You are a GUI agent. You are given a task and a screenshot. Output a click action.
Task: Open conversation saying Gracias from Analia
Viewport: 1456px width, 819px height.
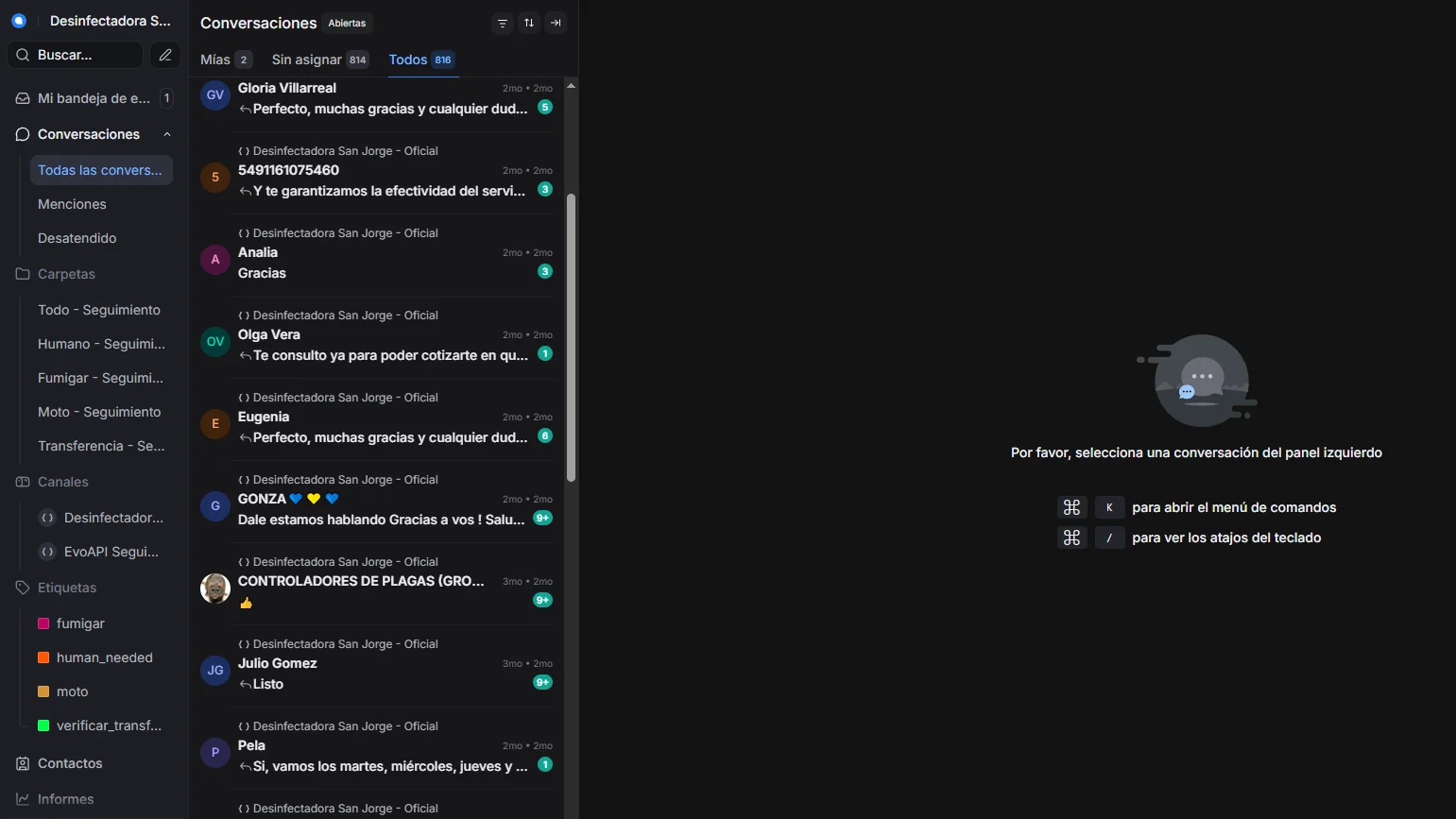tap(376, 255)
